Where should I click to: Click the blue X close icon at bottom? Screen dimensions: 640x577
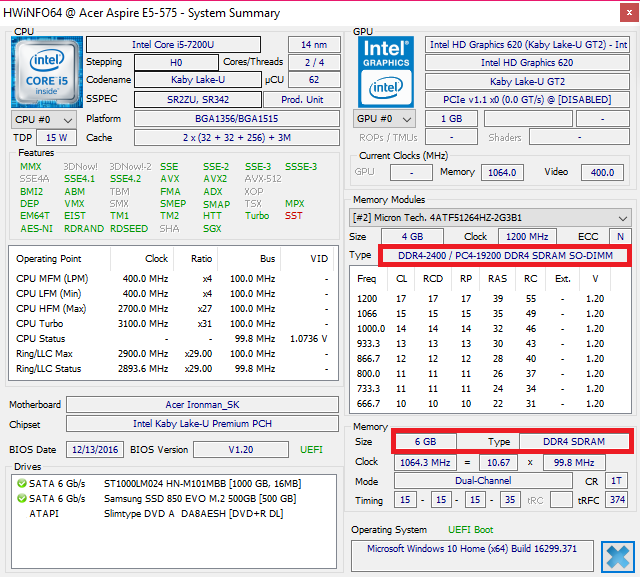pyautogui.click(x=618, y=557)
